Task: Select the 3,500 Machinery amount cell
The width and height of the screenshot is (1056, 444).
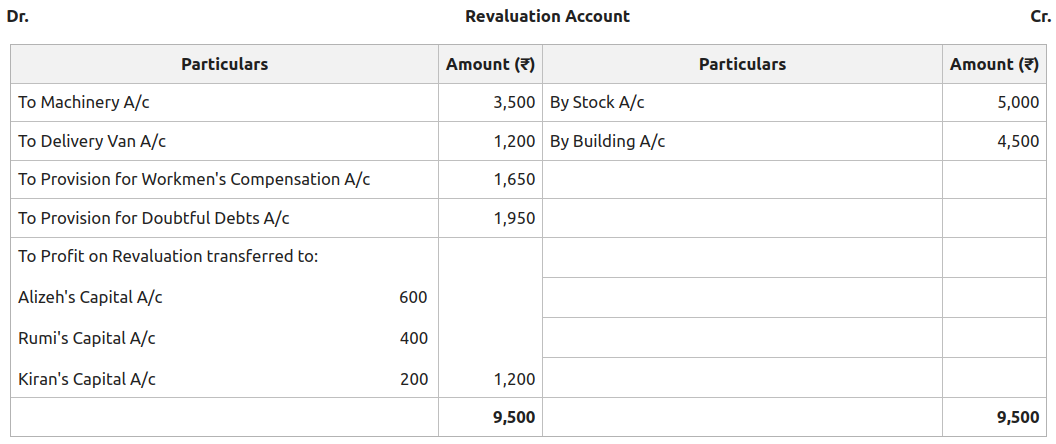Action: (514, 102)
